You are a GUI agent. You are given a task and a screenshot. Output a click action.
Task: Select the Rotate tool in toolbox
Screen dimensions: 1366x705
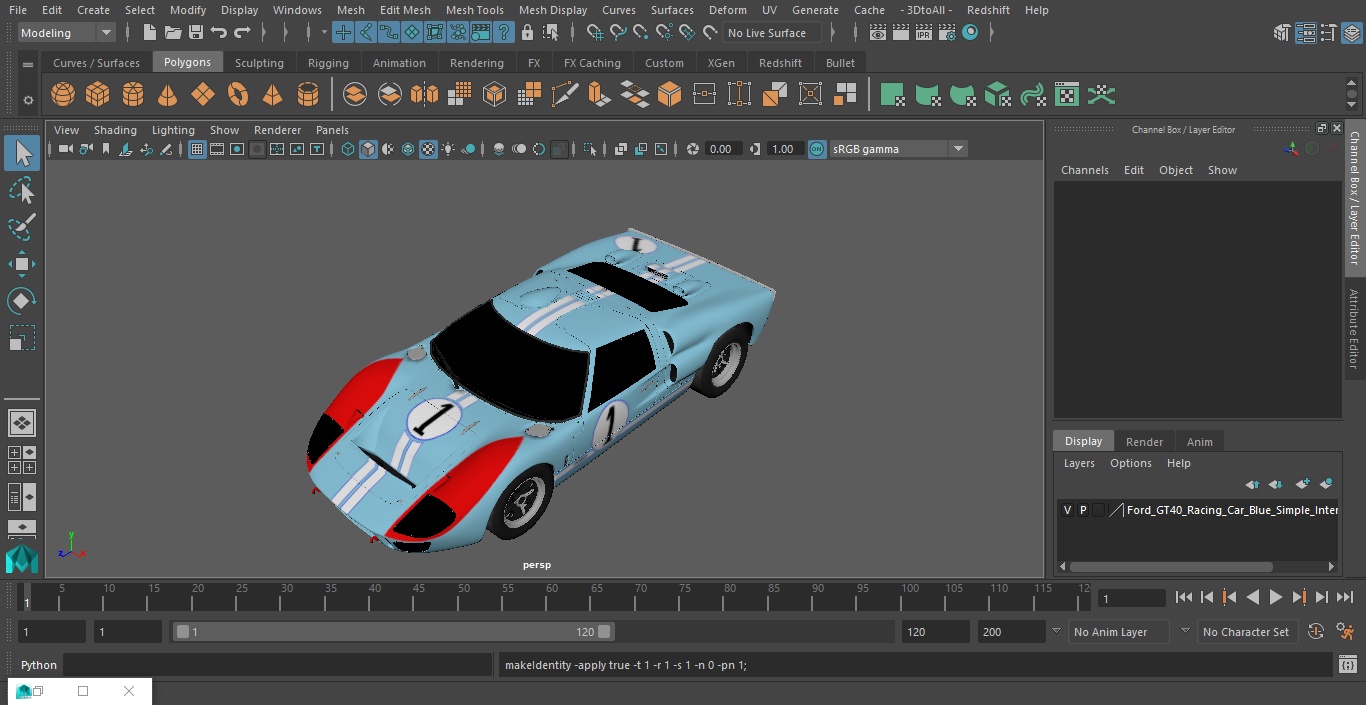coord(22,301)
